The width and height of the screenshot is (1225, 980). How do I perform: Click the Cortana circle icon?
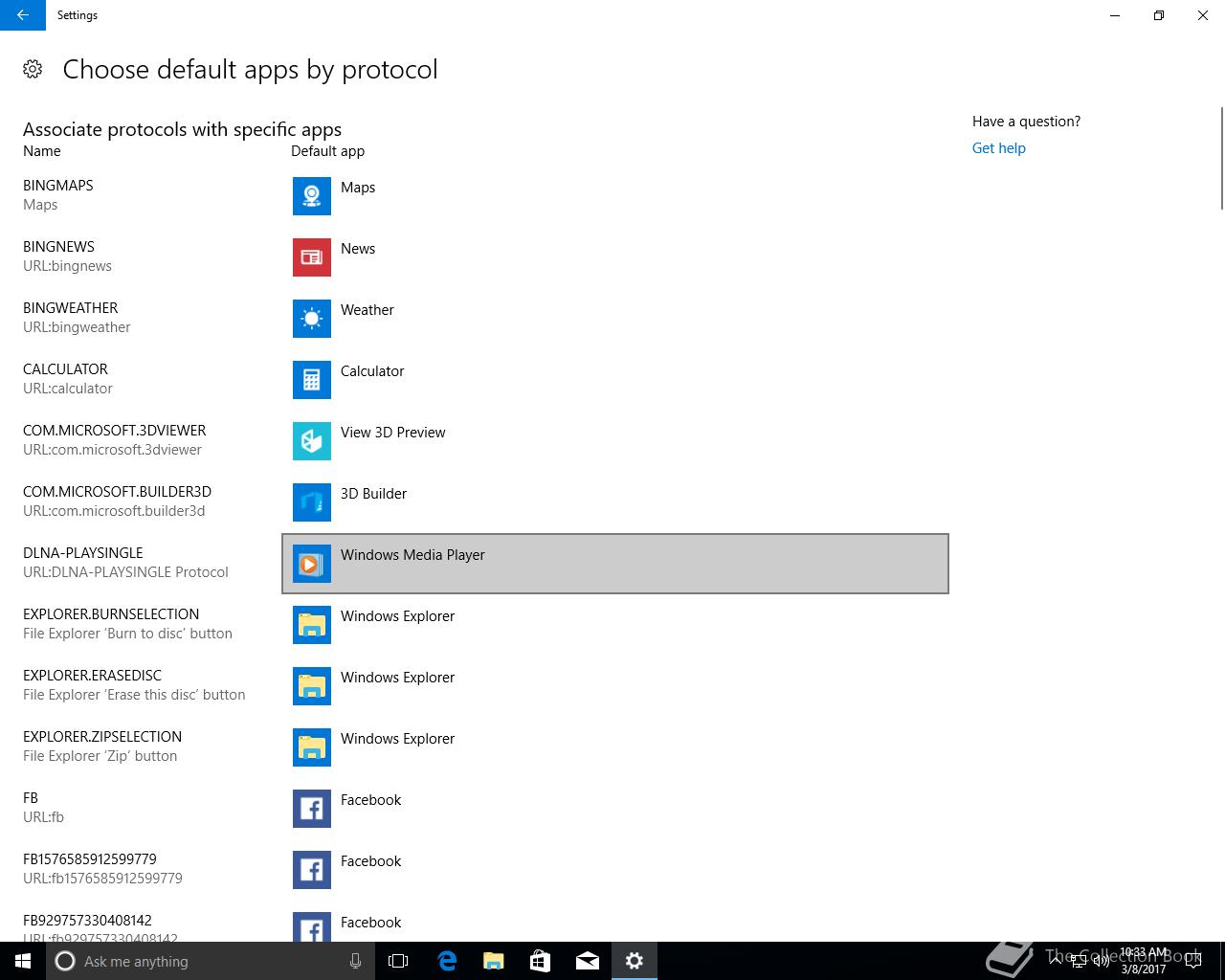coord(65,961)
